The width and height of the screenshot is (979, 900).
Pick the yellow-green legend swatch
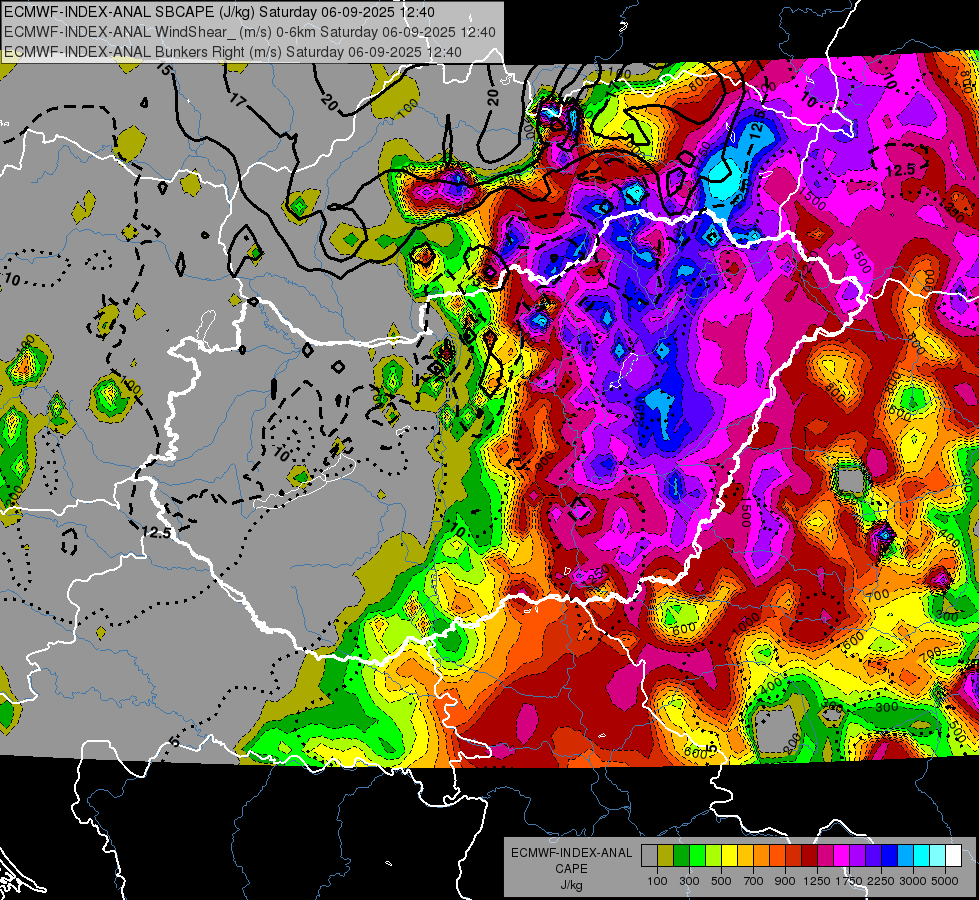(x=713, y=855)
